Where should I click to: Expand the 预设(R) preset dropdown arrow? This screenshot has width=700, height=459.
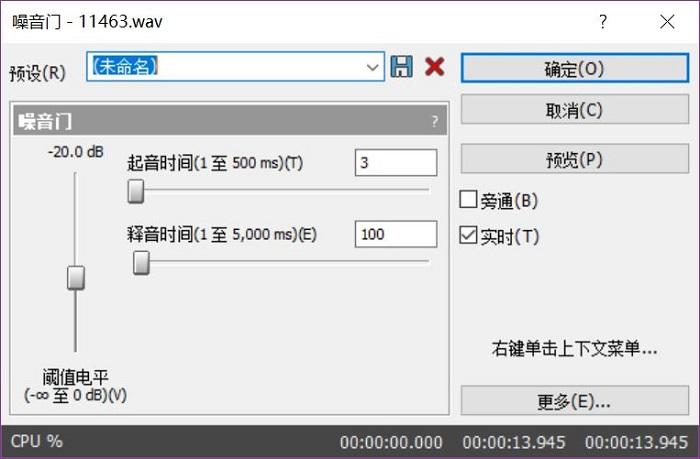pyautogui.click(x=372, y=67)
